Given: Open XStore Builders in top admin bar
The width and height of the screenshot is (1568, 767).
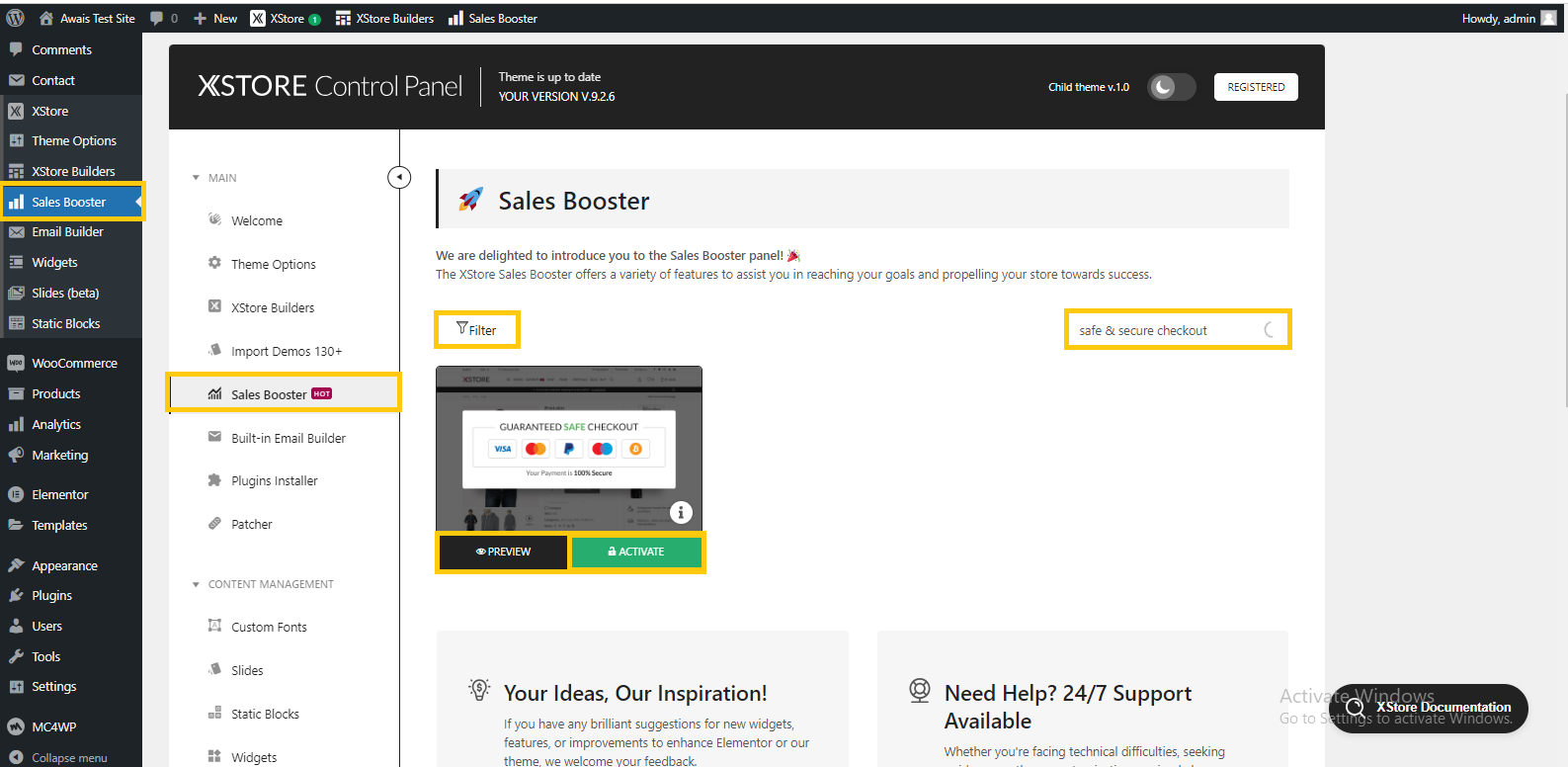Looking at the screenshot, I should pos(384,18).
